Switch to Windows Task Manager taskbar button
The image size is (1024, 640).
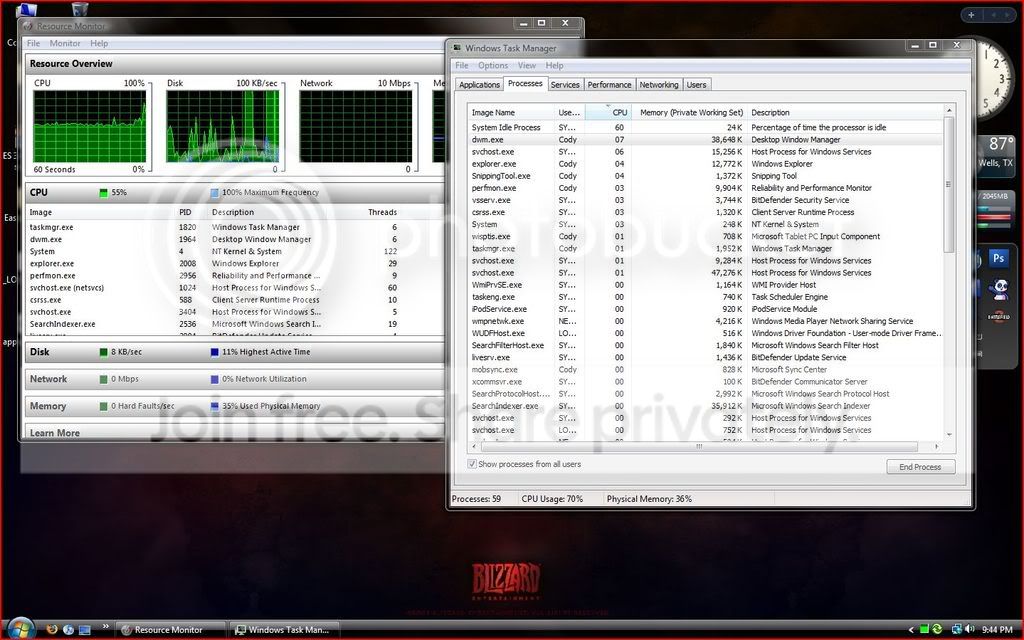click(282, 630)
